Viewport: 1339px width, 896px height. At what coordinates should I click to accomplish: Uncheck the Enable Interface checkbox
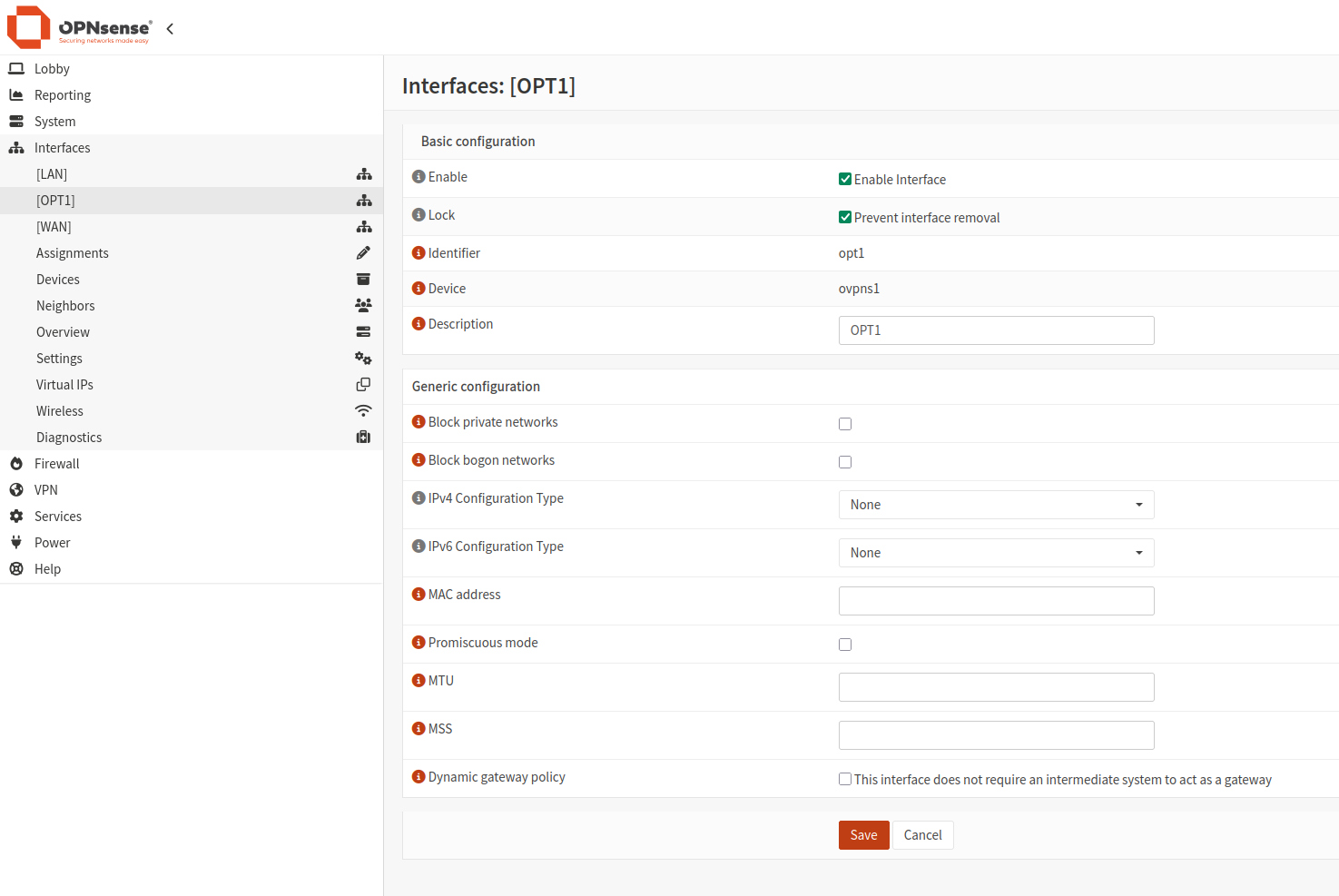(x=844, y=179)
